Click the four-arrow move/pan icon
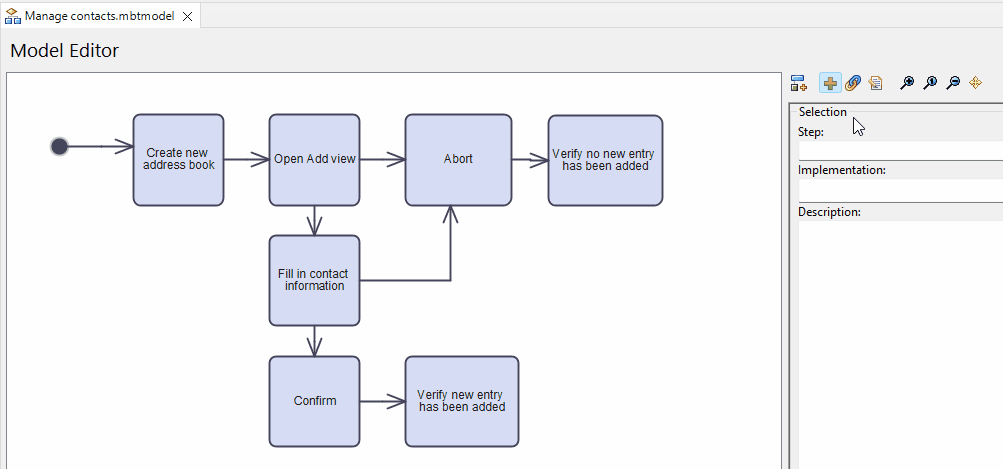The height and width of the screenshot is (469, 1003). coord(975,83)
